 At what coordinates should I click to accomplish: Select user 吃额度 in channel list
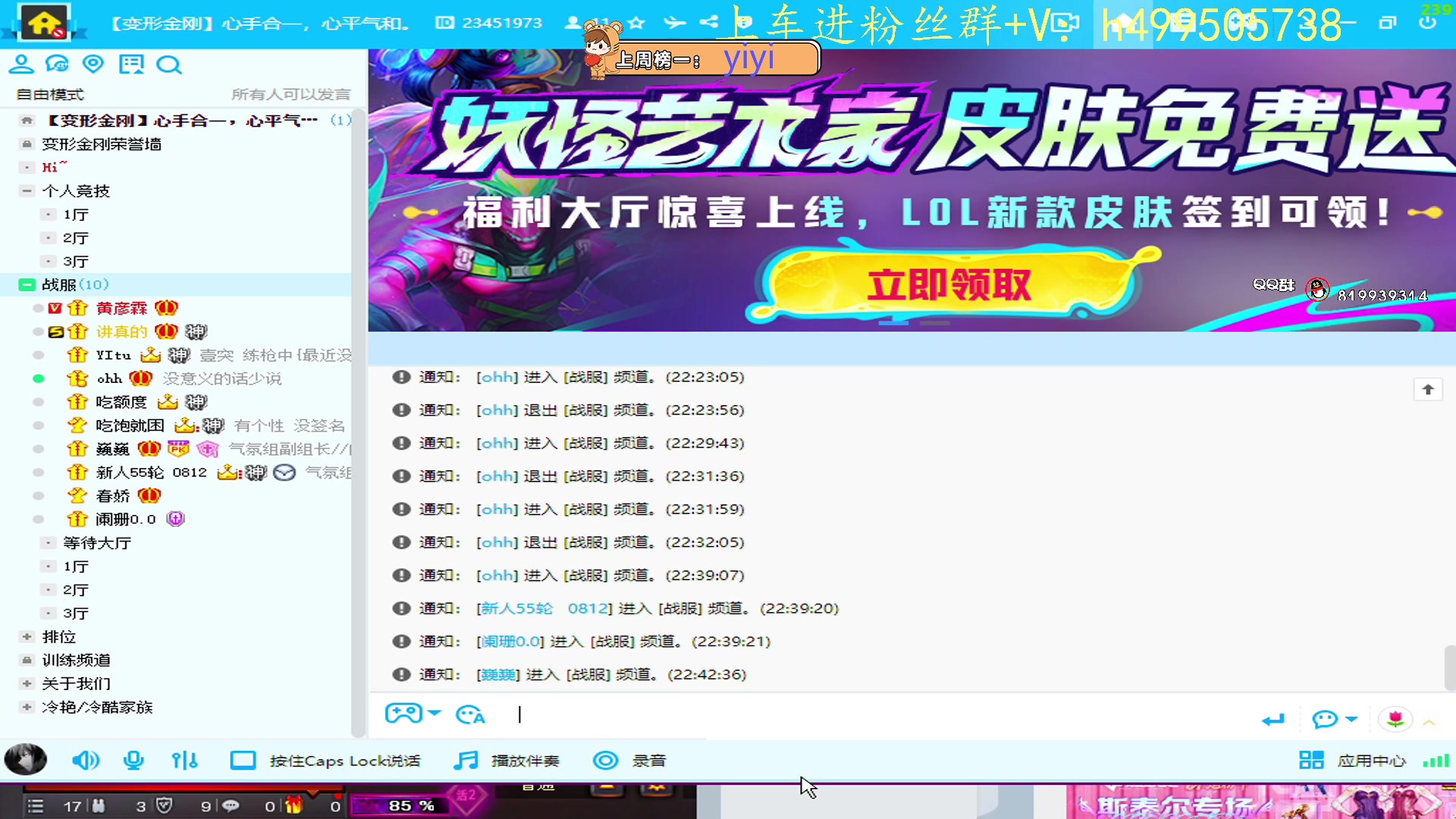tap(121, 402)
